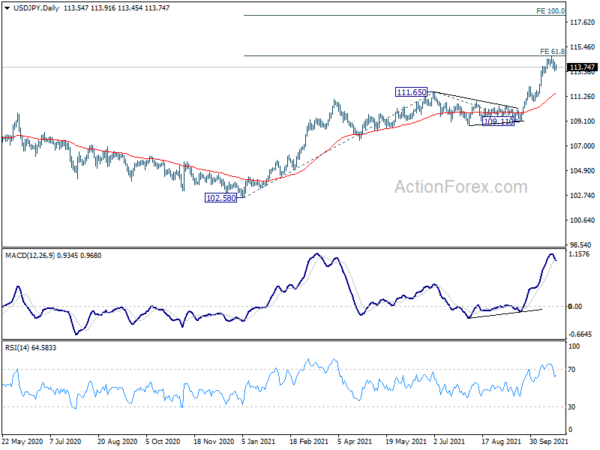This screenshot has height=450, width=600.
Task: Click the date label 18 Feb 2021
Action: pos(309,442)
